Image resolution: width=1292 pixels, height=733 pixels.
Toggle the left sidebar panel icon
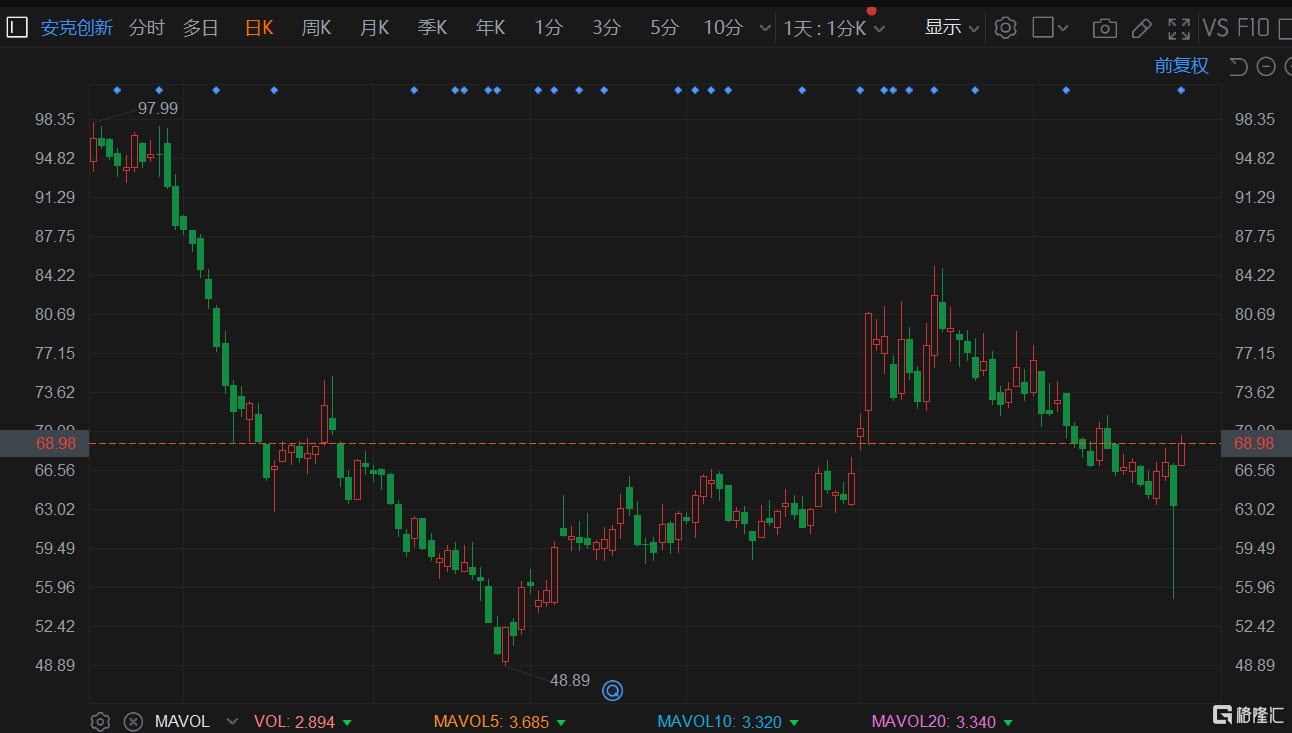16,28
